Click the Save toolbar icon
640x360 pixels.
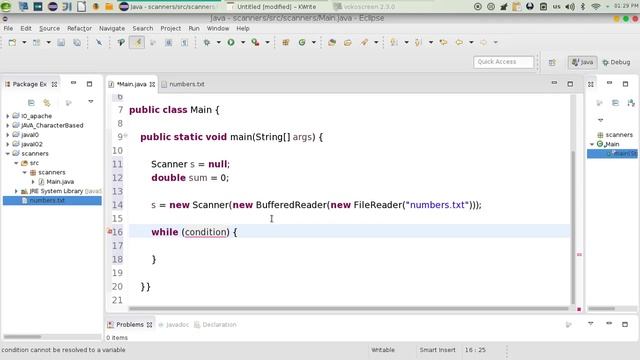pos(61,42)
